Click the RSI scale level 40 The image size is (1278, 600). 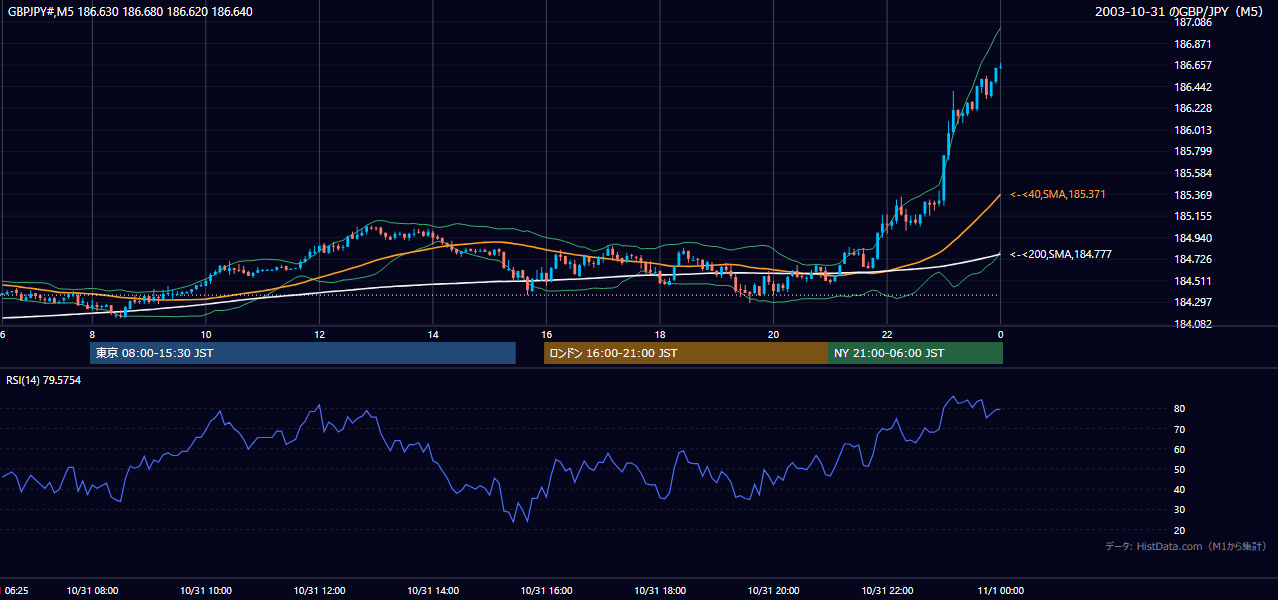[x=1180, y=489]
